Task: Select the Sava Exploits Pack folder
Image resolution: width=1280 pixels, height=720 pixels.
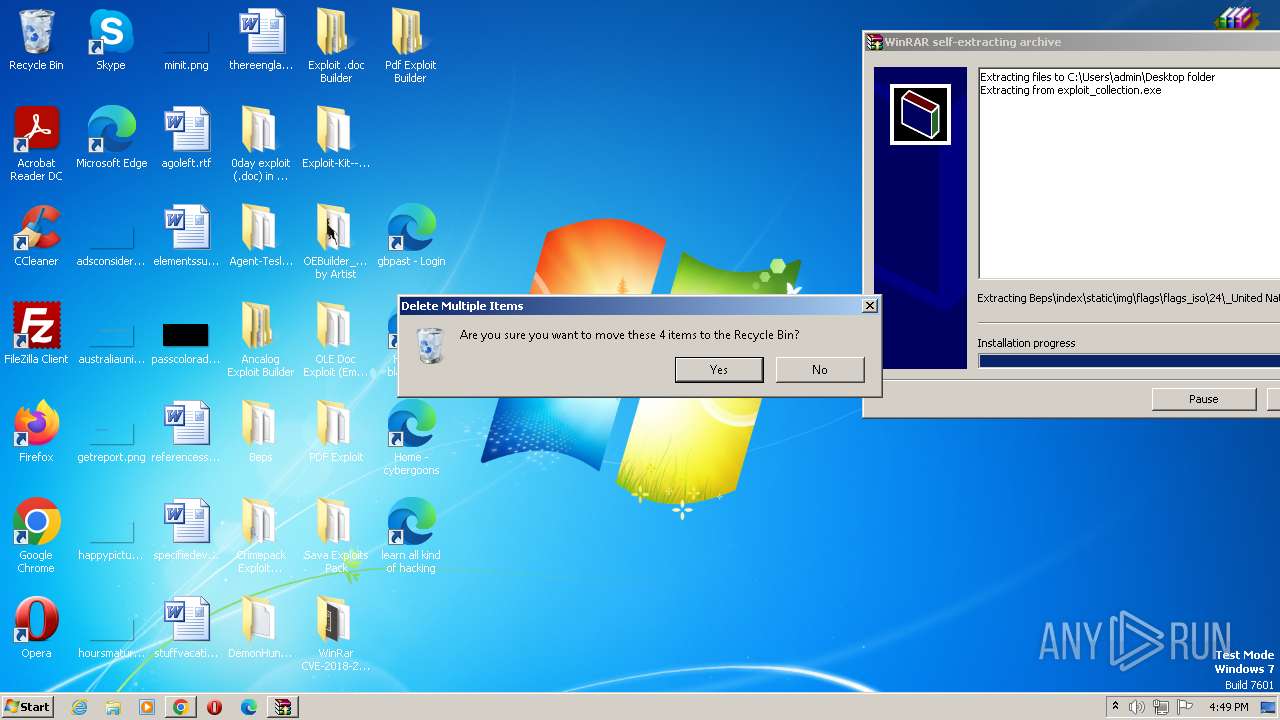Action: coord(336,536)
